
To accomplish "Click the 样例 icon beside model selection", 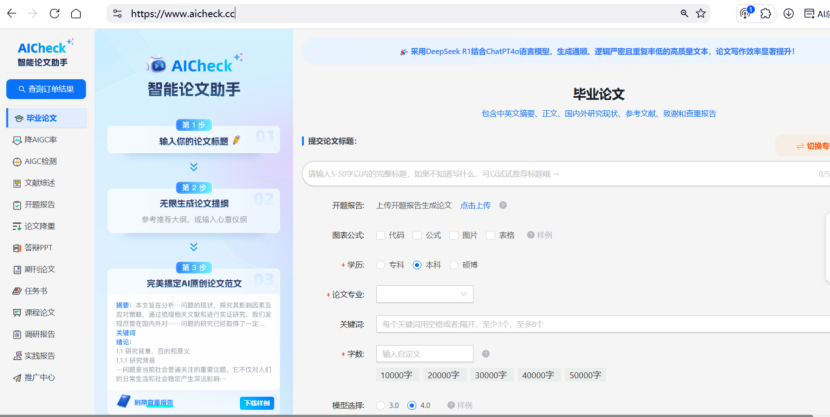I will click(451, 405).
